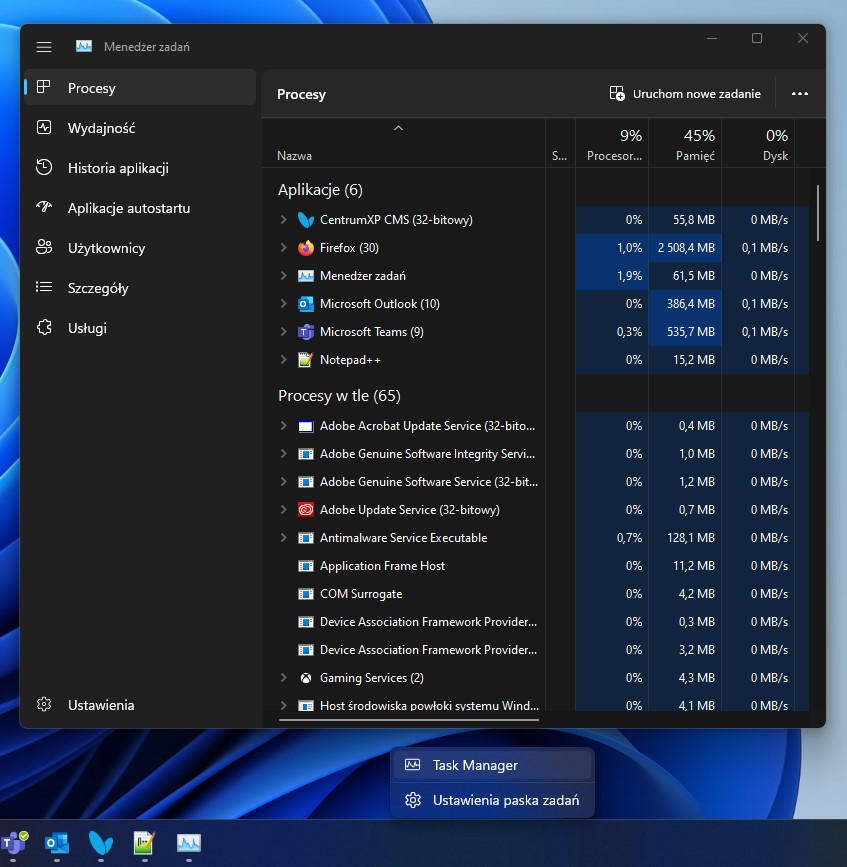Expand Adobe Acrobat Update Service row
Image resolution: width=847 pixels, height=867 pixels.
pos(283,426)
